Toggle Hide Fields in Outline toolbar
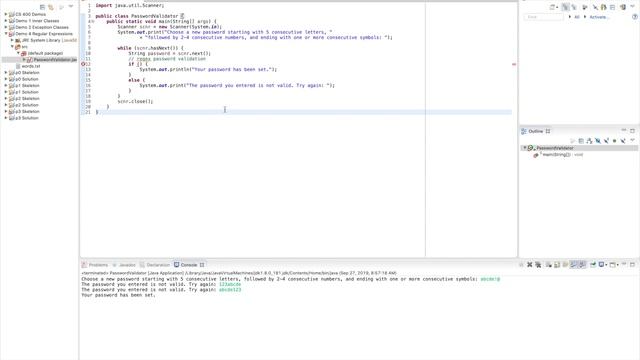This screenshot has height=360, width=640. [x=598, y=141]
